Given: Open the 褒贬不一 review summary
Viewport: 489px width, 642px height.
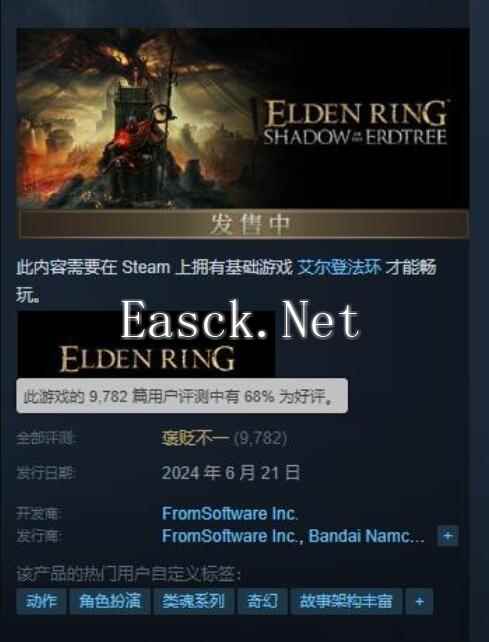Looking at the screenshot, I should (195, 439).
